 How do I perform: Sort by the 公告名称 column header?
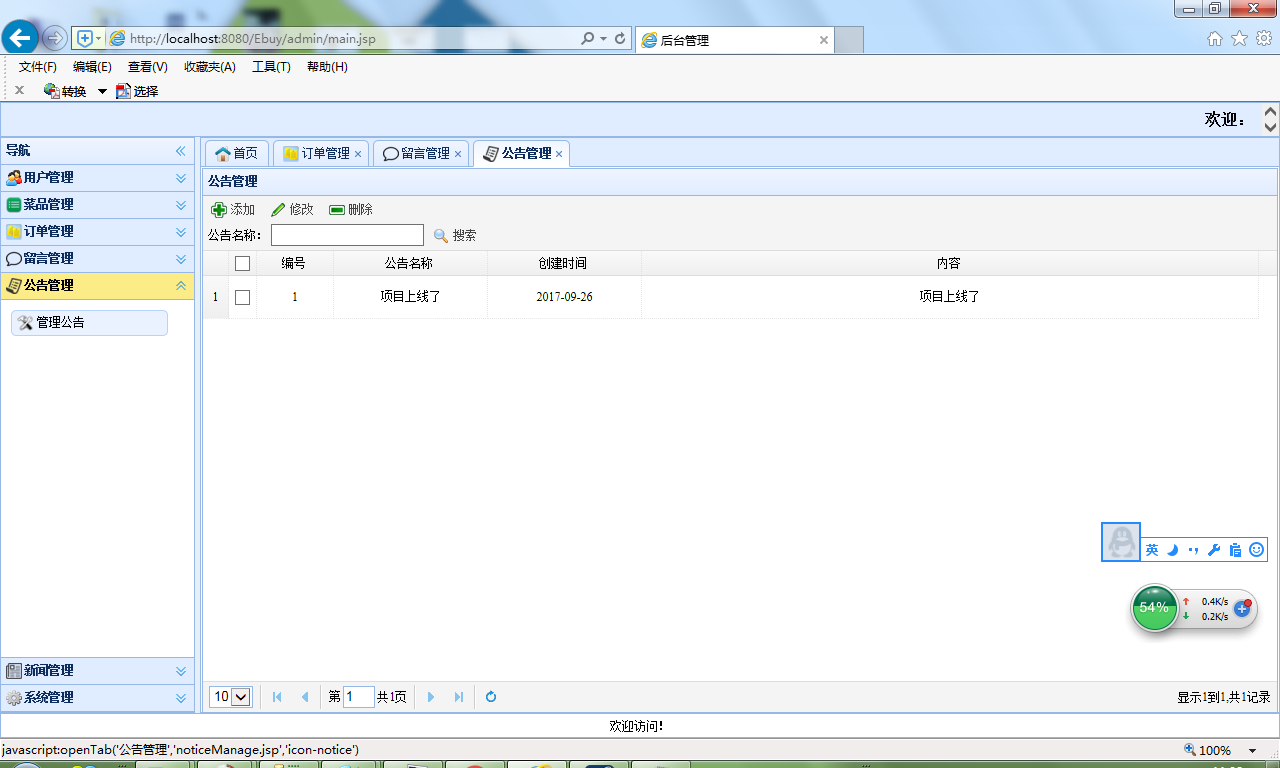point(409,264)
